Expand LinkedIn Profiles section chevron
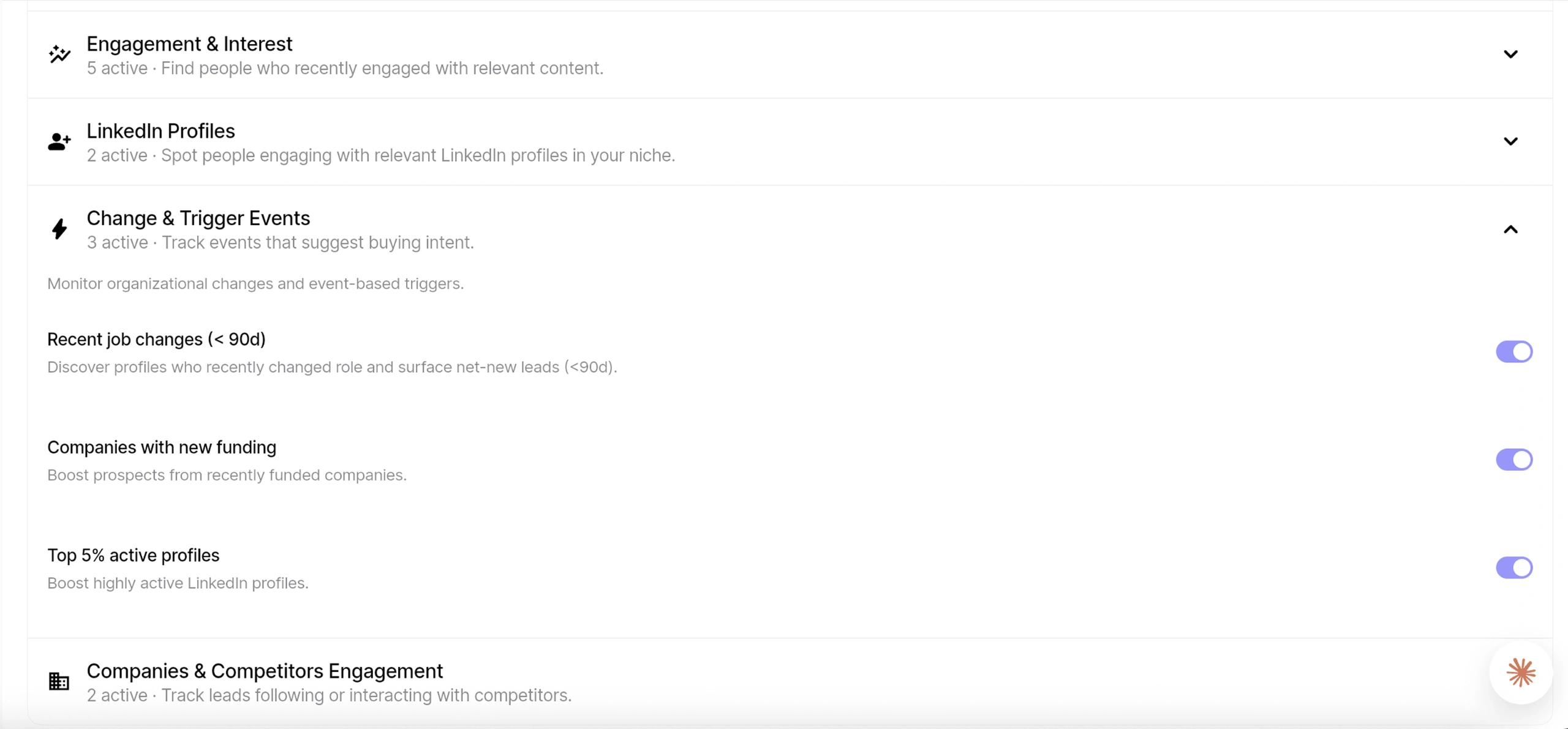This screenshot has height=729, width=1568. click(1511, 141)
